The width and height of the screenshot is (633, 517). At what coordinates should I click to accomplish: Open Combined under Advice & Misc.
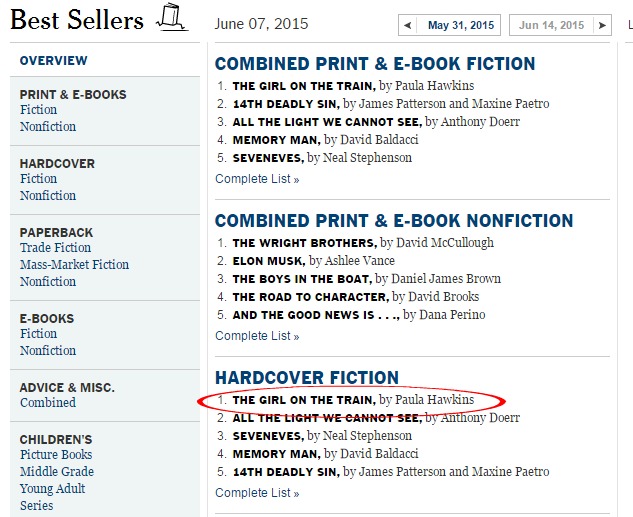(48, 403)
